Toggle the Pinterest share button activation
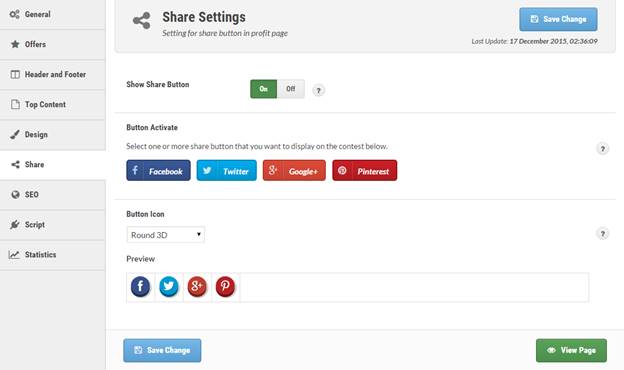The width and height of the screenshot is (624, 370). click(x=365, y=171)
